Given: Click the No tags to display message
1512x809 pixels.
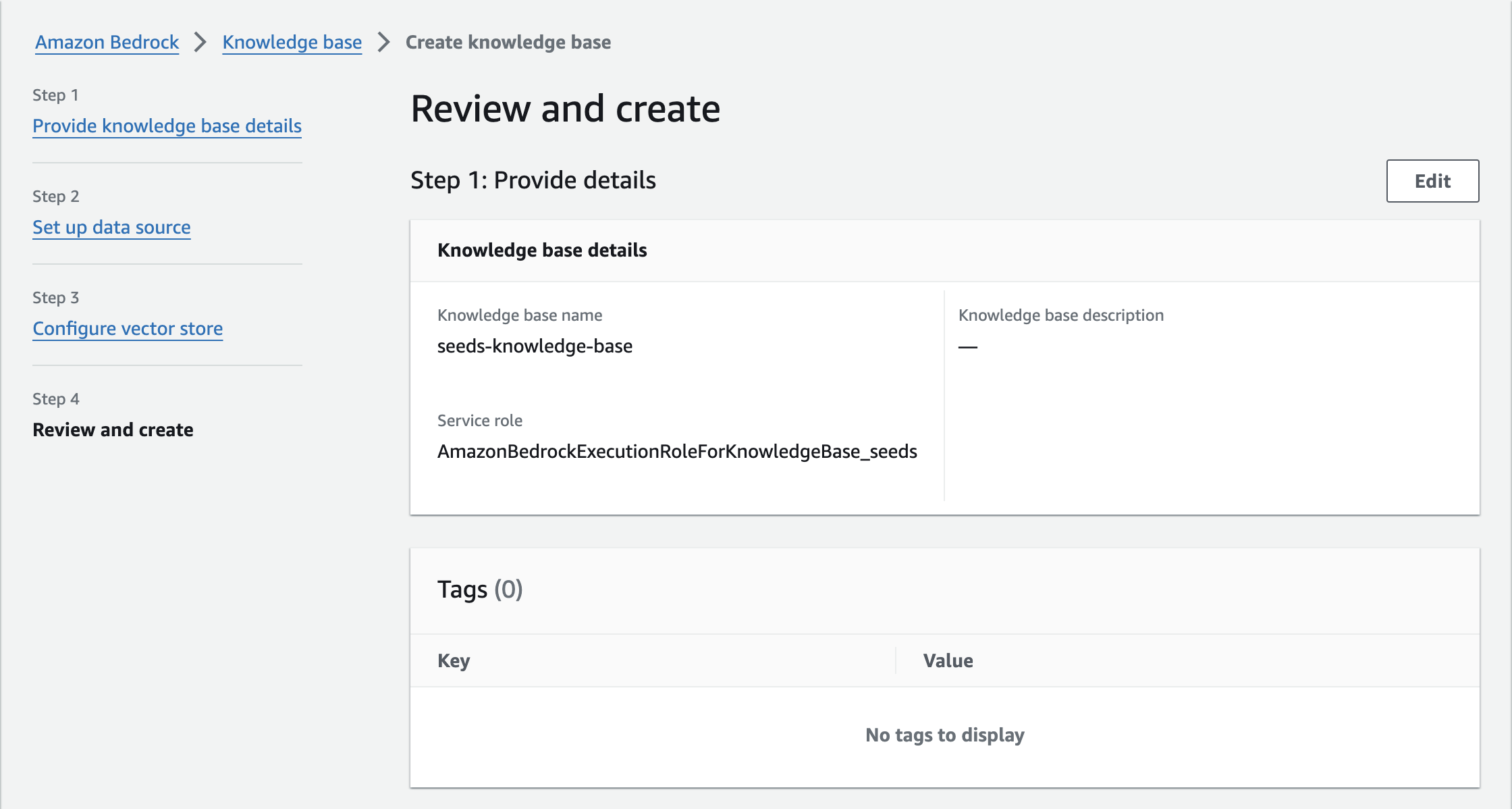Looking at the screenshot, I should (944, 735).
